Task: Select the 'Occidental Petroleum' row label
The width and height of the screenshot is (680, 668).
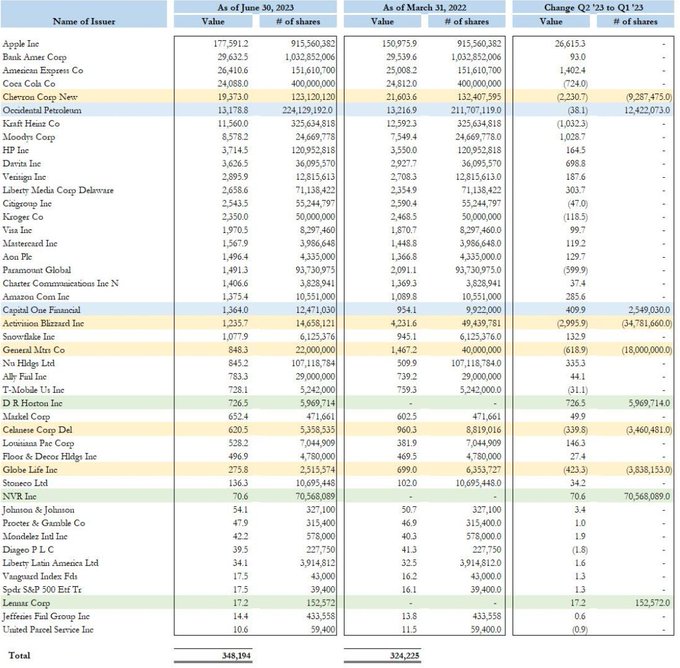Action: 42,110
